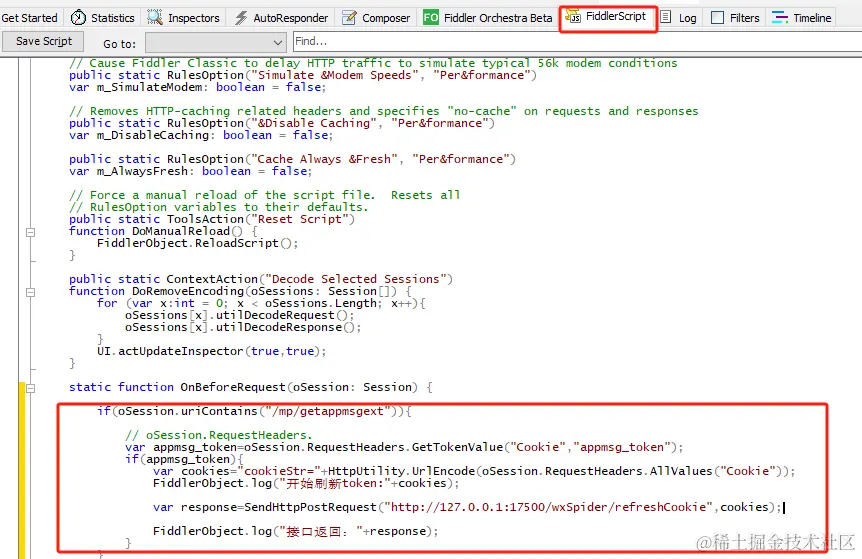Open the Filters tab

(x=735, y=18)
